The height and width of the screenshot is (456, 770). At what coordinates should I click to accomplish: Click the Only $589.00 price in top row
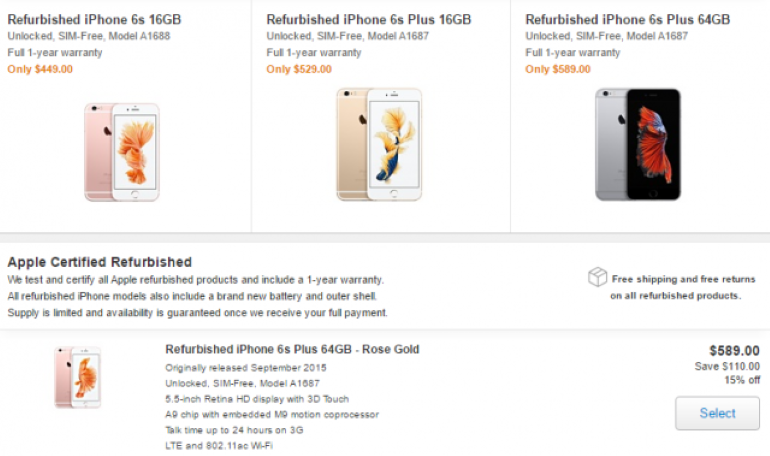pyautogui.click(x=558, y=69)
